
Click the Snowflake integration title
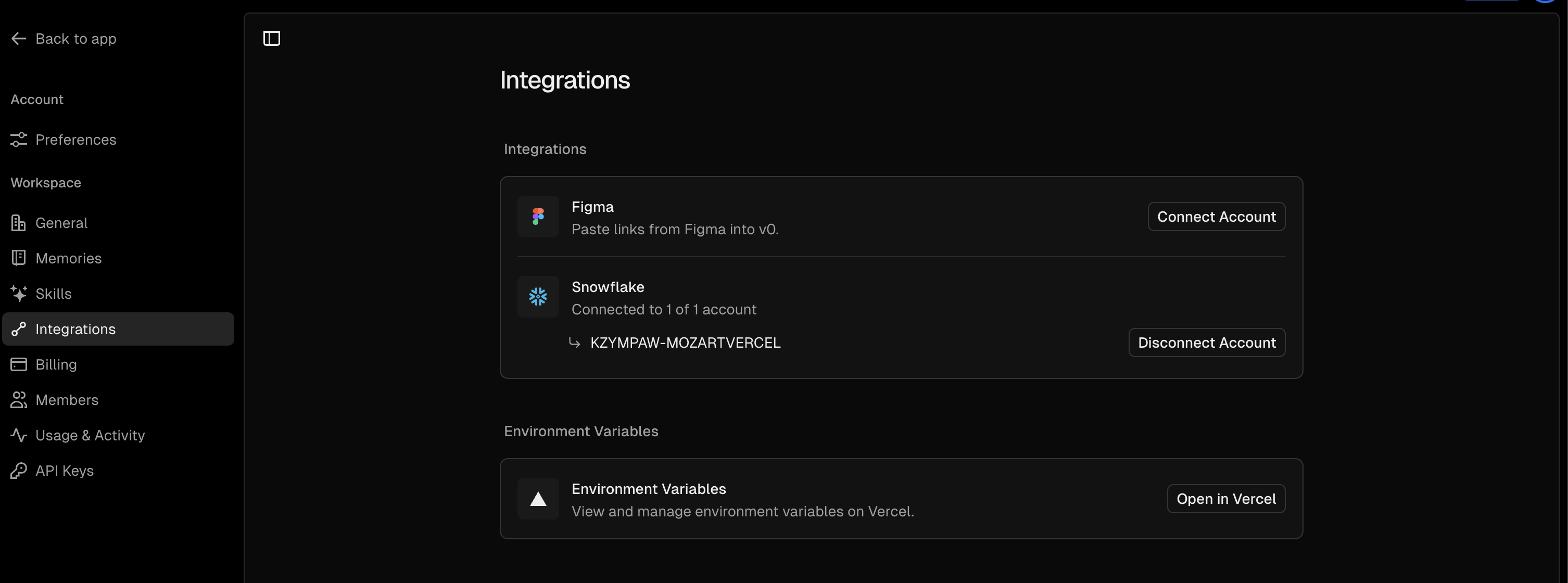[x=608, y=287]
